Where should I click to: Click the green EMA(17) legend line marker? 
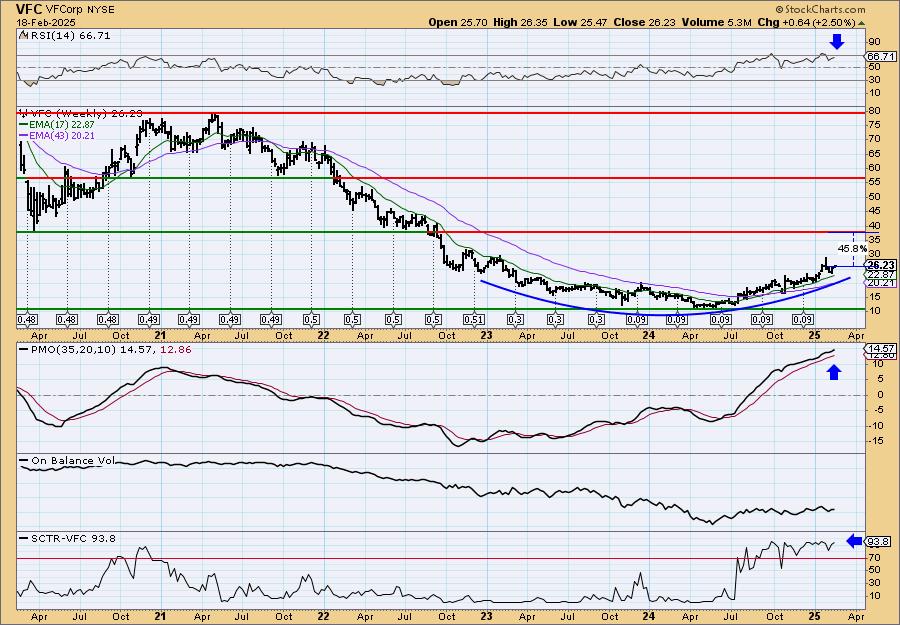23,125
